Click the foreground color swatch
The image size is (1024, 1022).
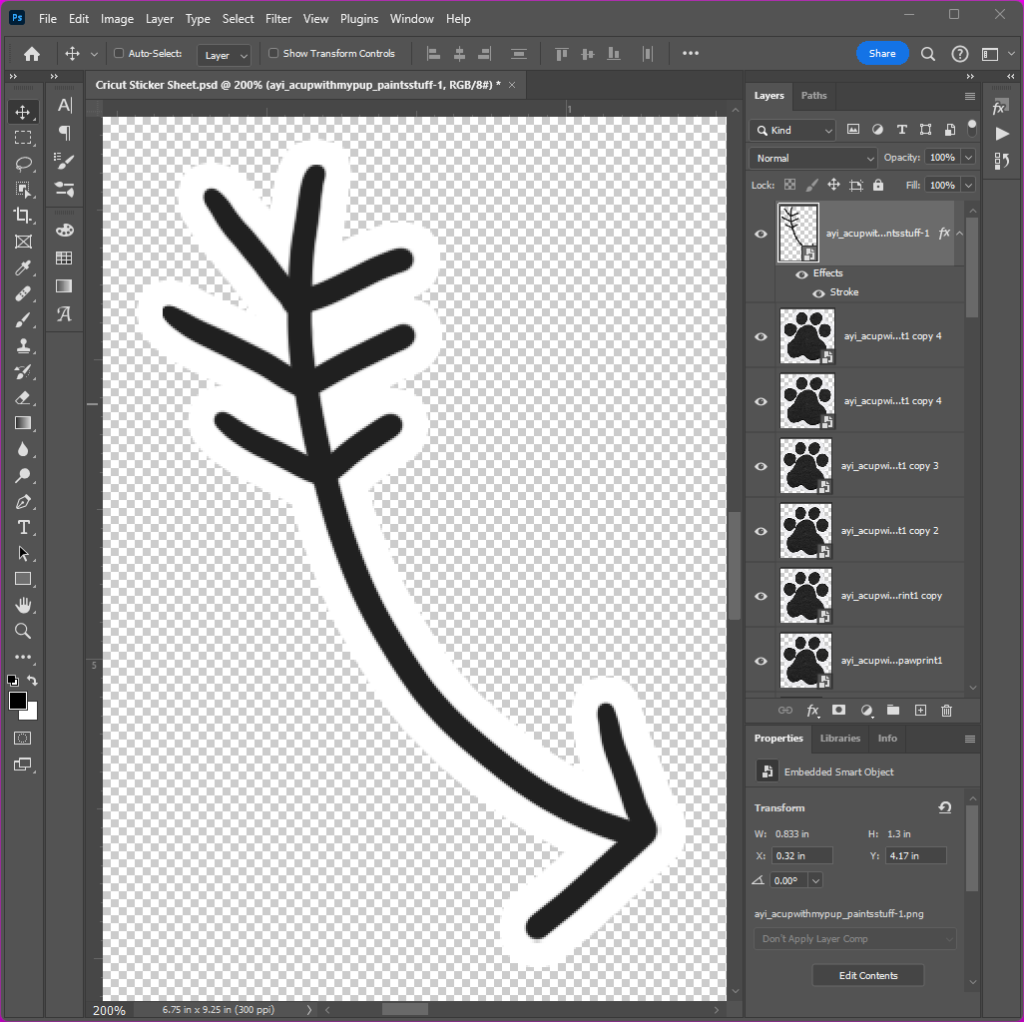[x=18, y=701]
